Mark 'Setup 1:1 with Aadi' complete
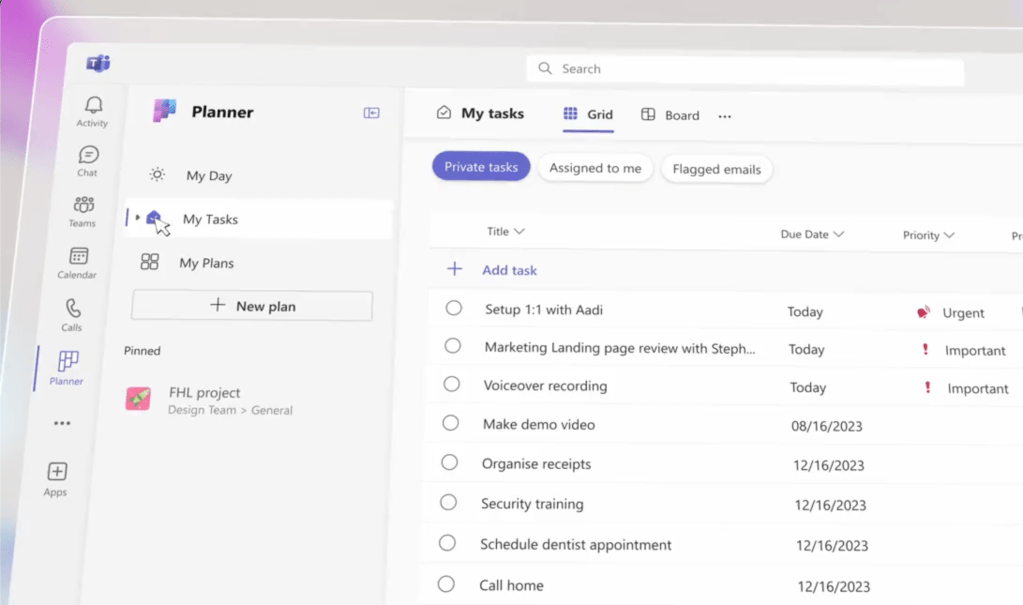The width and height of the screenshot is (1023, 605). coord(454,308)
